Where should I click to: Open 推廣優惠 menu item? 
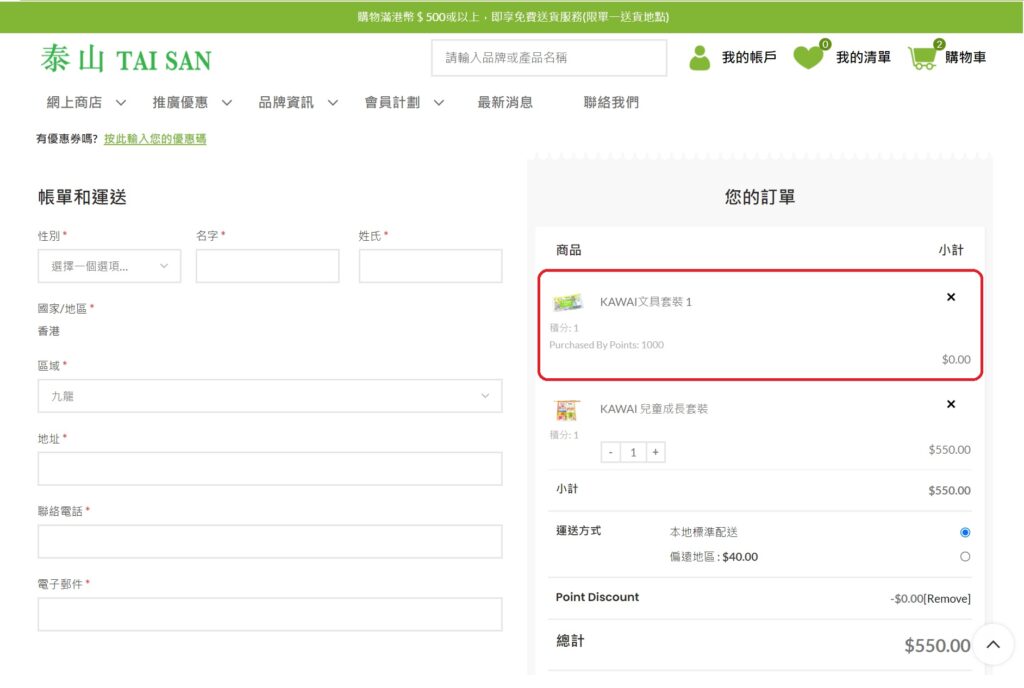tap(180, 102)
